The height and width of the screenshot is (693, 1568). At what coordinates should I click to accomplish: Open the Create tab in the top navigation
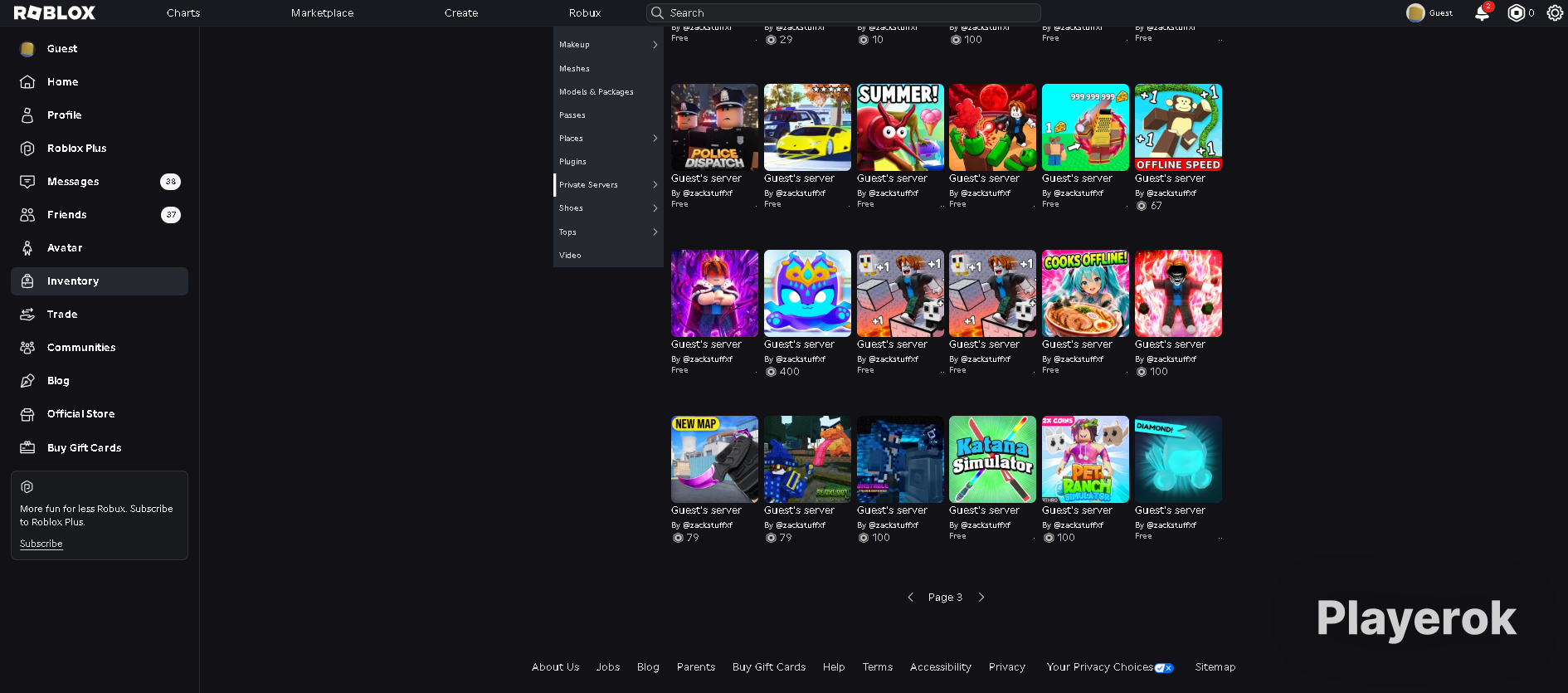click(x=461, y=13)
